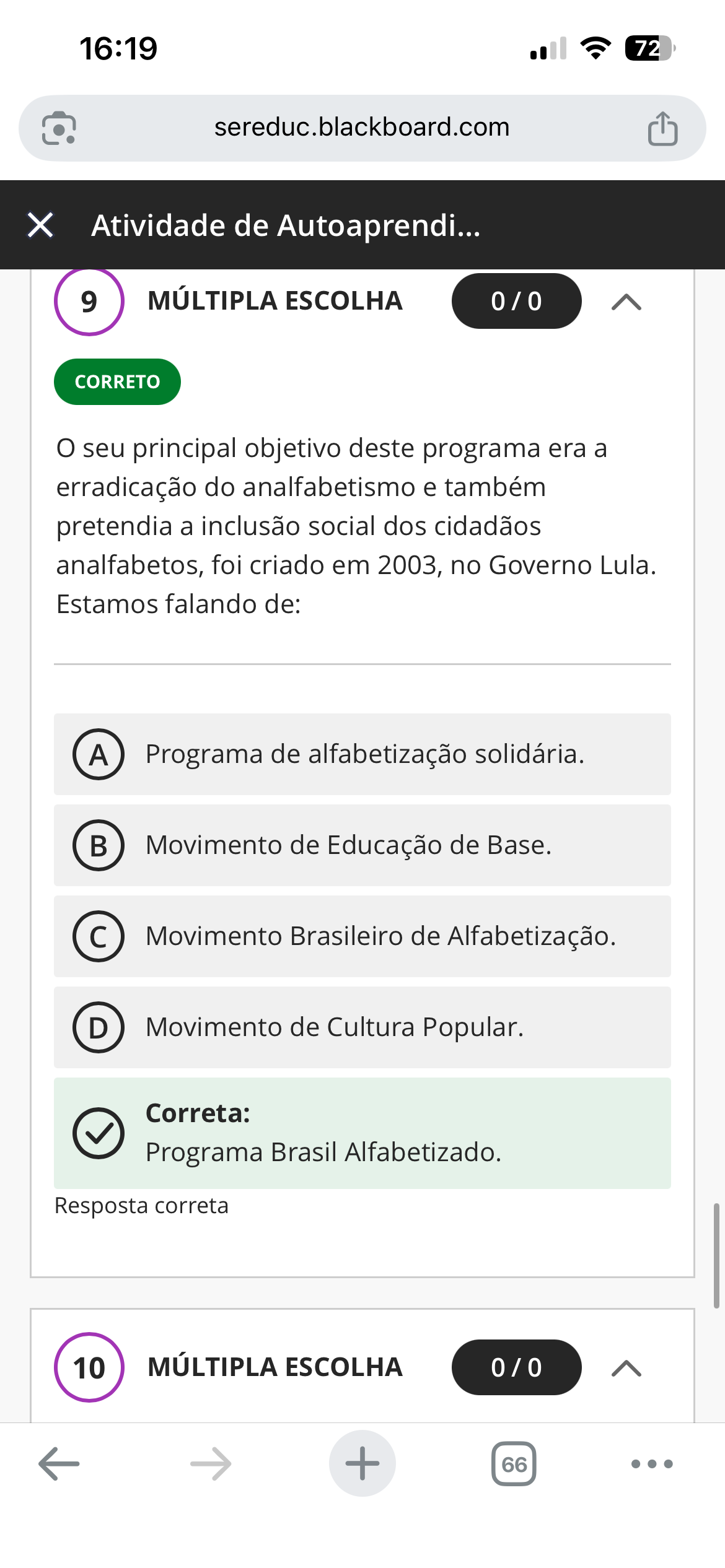
Task: Tap the 0 / 0 score pill of question 9
Action: click(x=516, y=302)
